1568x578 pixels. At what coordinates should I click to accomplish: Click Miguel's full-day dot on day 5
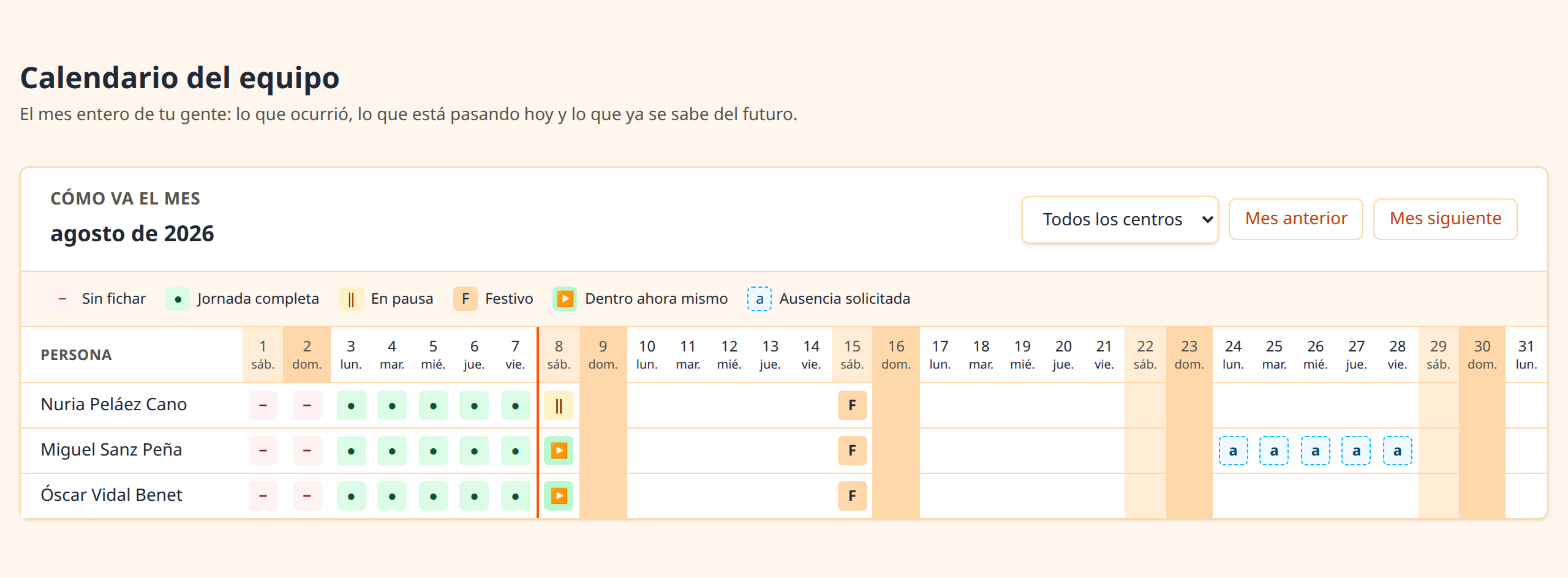click(433, 451)
